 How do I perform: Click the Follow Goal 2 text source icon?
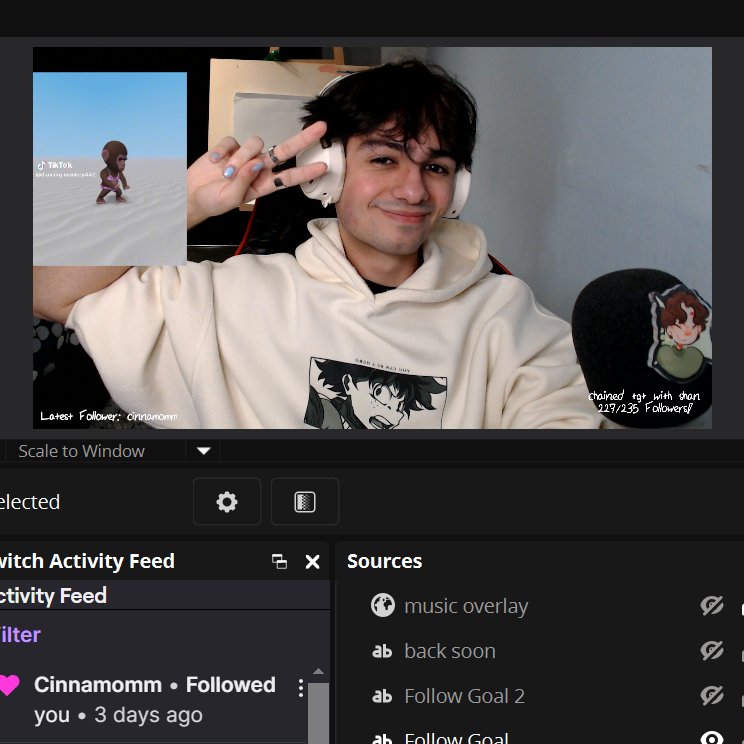tap(382, 696)
